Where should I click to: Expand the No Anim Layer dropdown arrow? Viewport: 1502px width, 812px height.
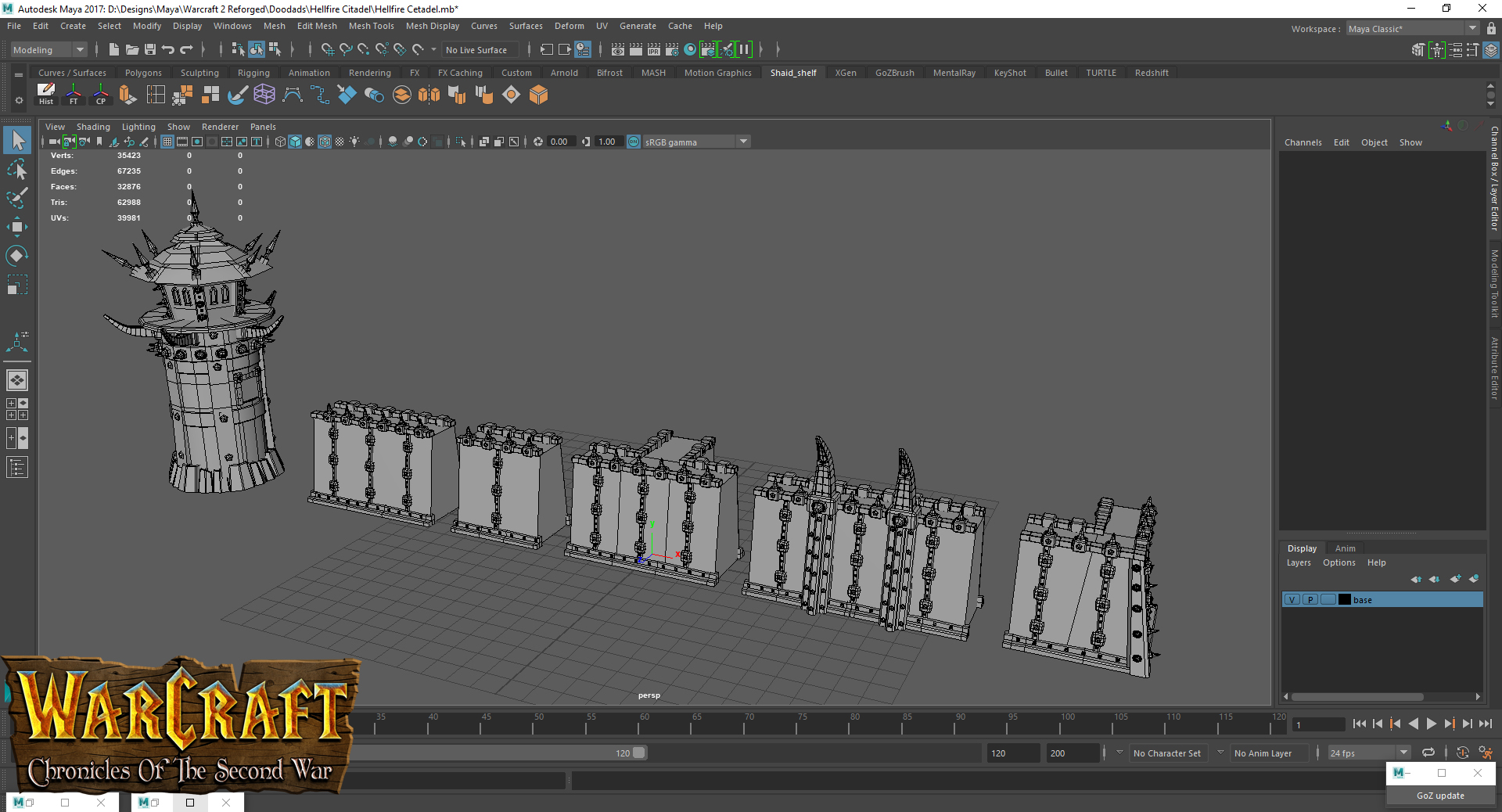click(1220, 753)
